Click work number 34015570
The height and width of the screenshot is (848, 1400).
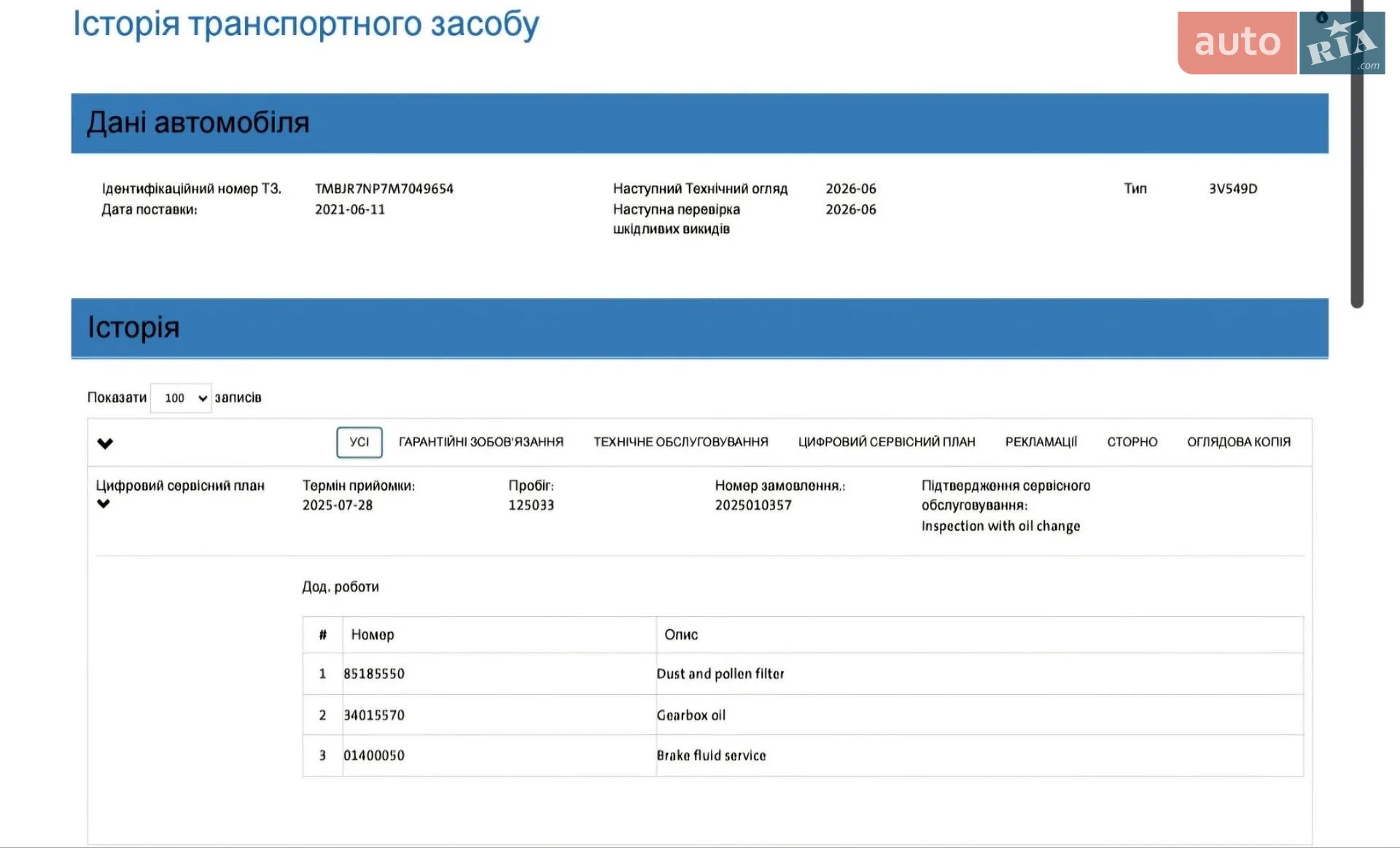point(374,715)
